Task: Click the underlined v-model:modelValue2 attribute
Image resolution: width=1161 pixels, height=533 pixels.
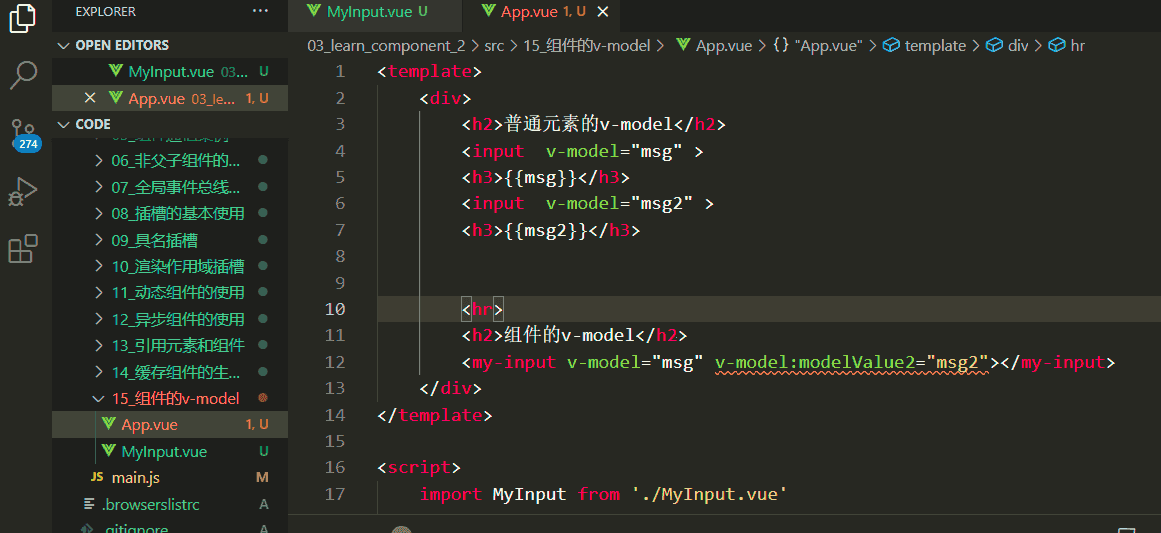Action: 852,362
